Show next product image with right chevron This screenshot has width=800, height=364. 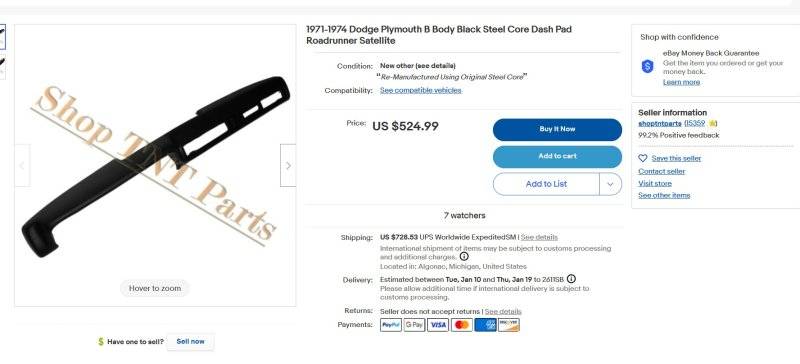pyautogui.click(x=288, y=165)
